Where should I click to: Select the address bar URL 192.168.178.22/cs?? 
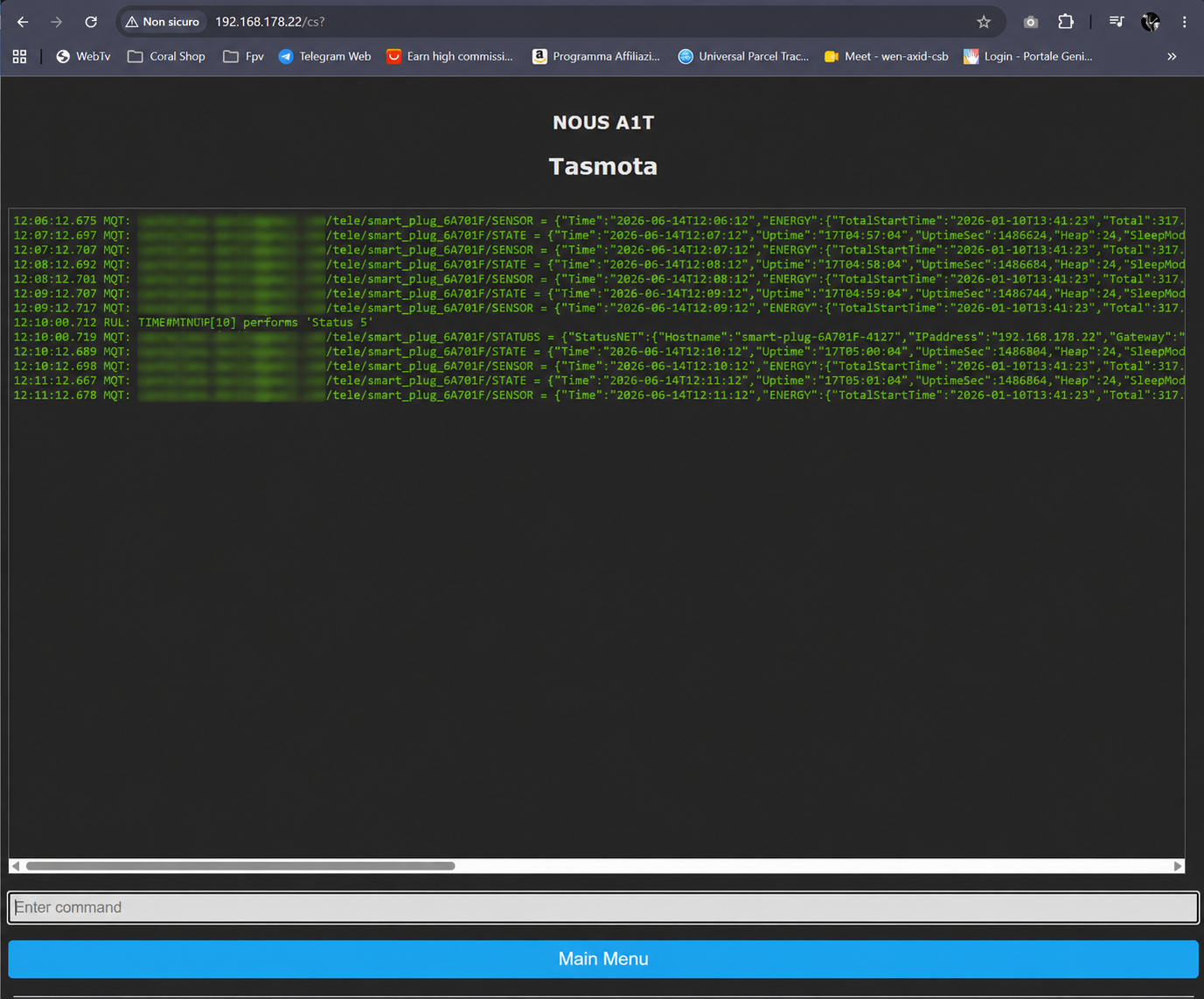pyautogui.click(x=270, y=22)
